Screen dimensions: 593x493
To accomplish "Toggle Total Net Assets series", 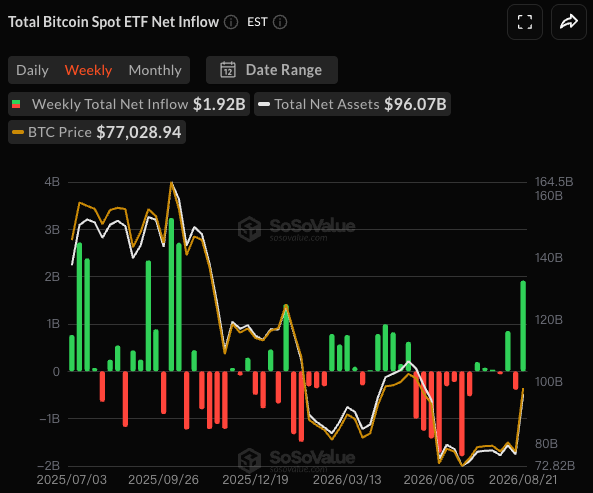I will click(x=352, y=104).
